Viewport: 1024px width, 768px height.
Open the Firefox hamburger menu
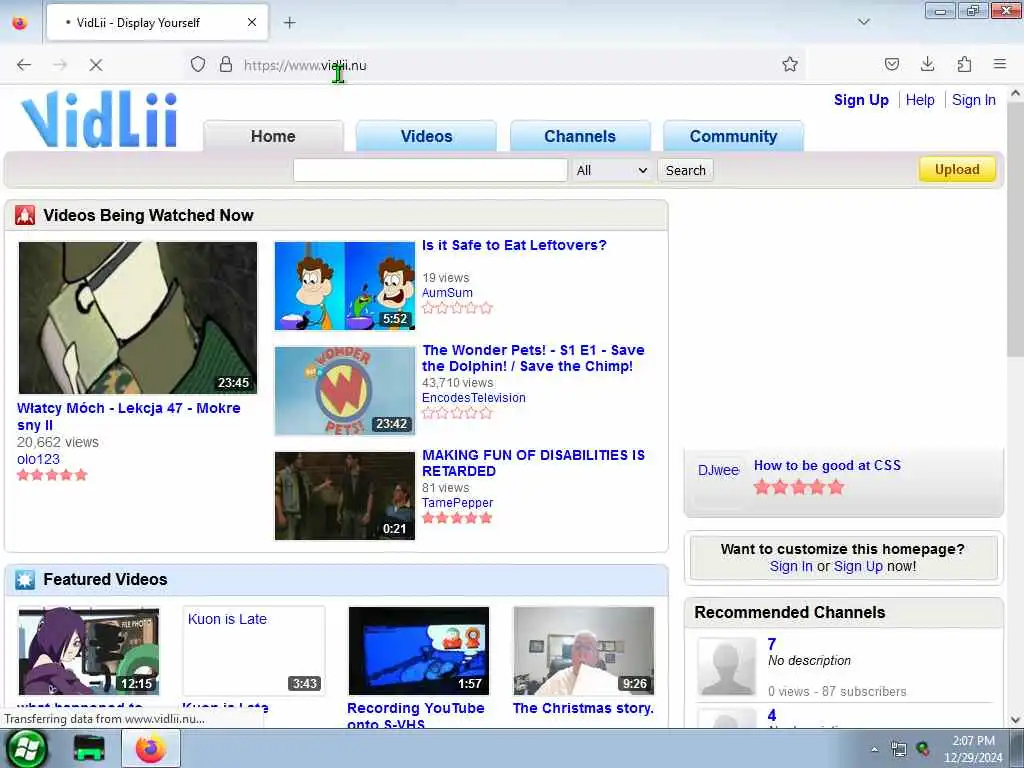pyautogui.click(x=1000, y=64)
